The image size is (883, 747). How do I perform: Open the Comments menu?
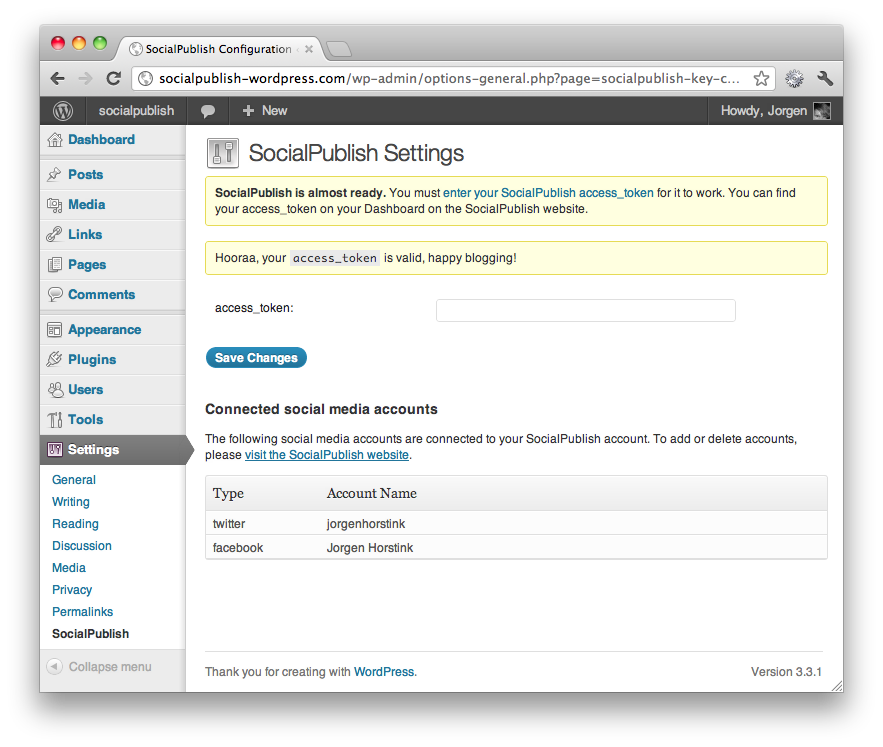pyautogui.click(x=101, y=295)
